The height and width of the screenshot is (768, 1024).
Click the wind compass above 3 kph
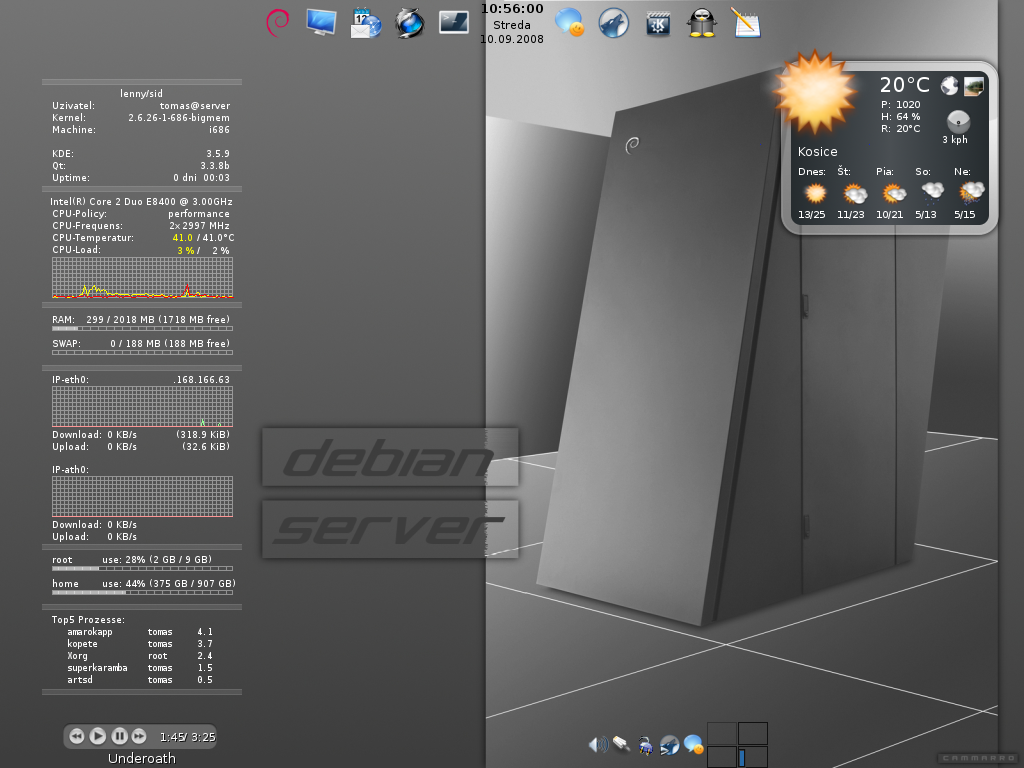958,121
